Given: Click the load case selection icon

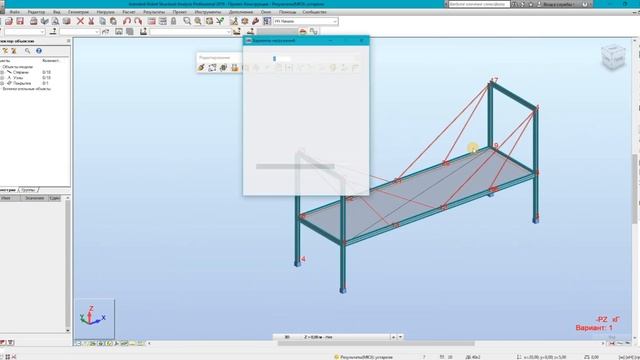Looking at the screenshot, I should [x=143, y=31].
